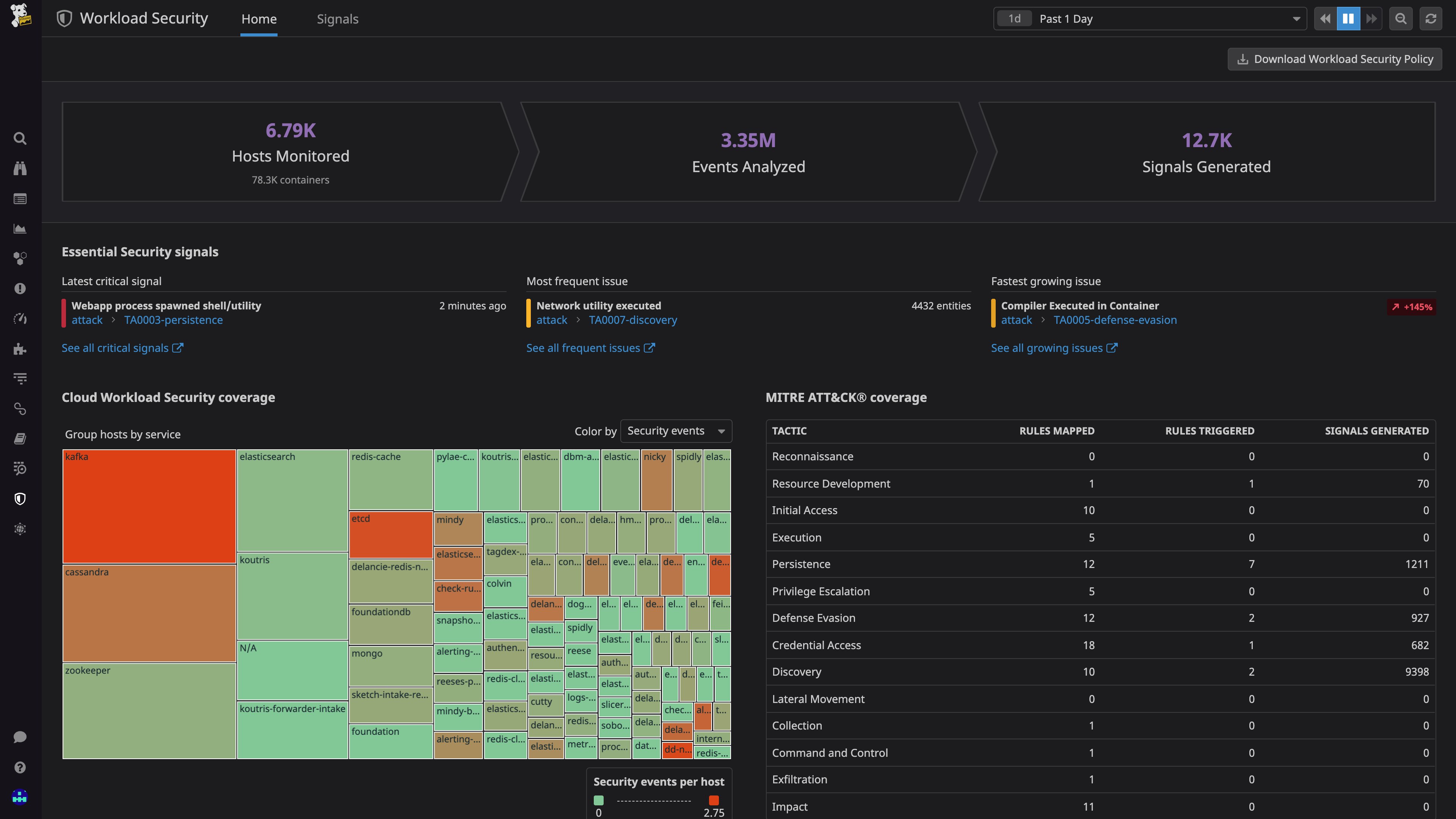Click the zoom out time range magnifier
Screen dimensions: 1456x819
coord(1401,19)
